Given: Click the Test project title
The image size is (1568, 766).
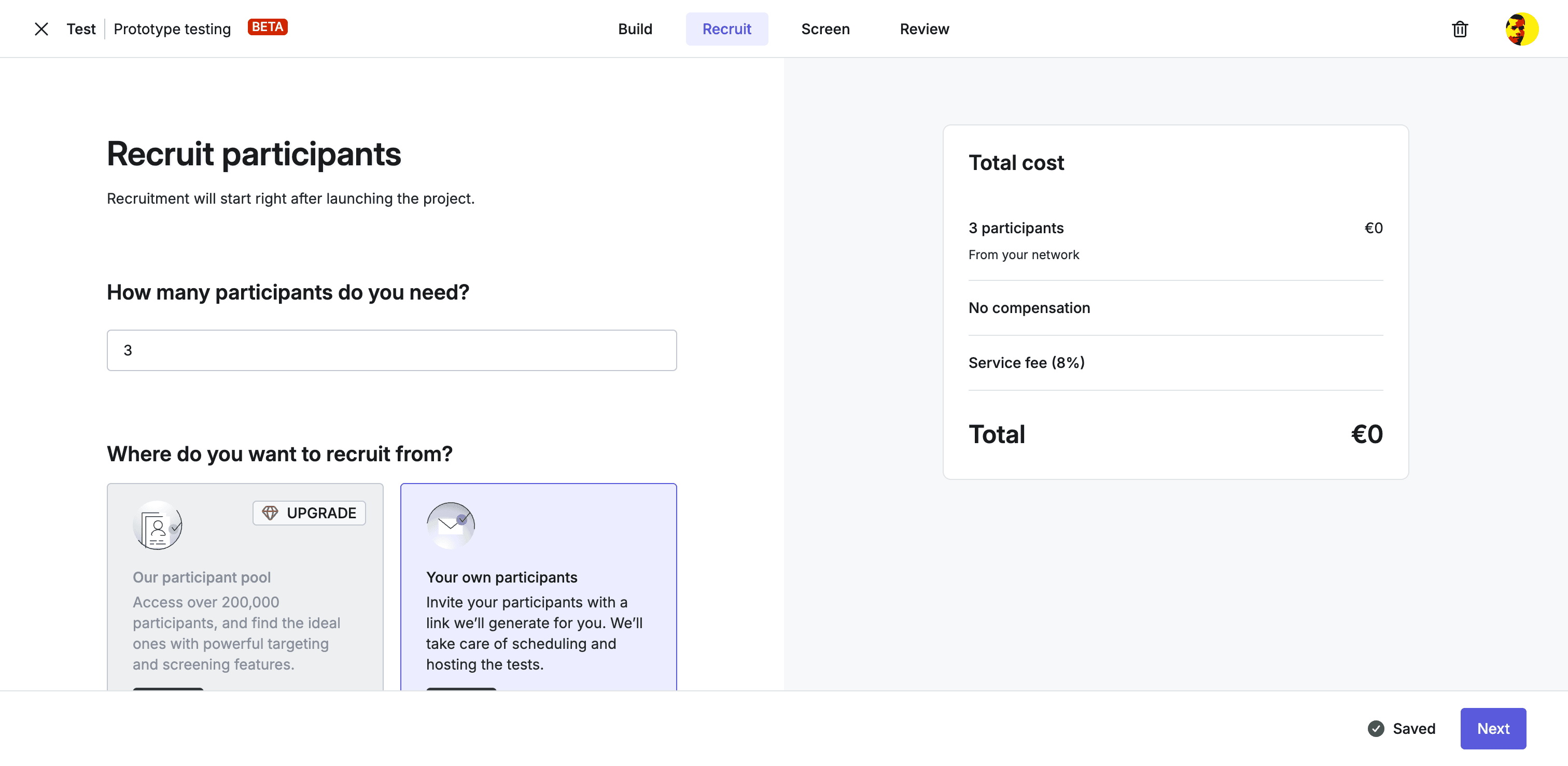Looking at the screenshot, I should (x=81, y=29).
